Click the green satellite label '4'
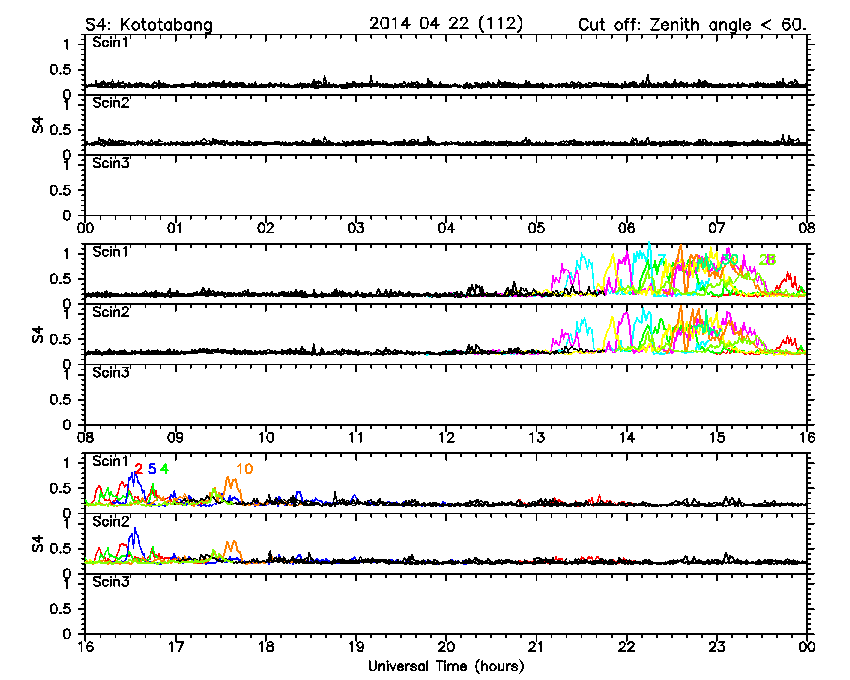Image resolution: width=850 pixels, height=680 pixels. click(x=164, y=469)
